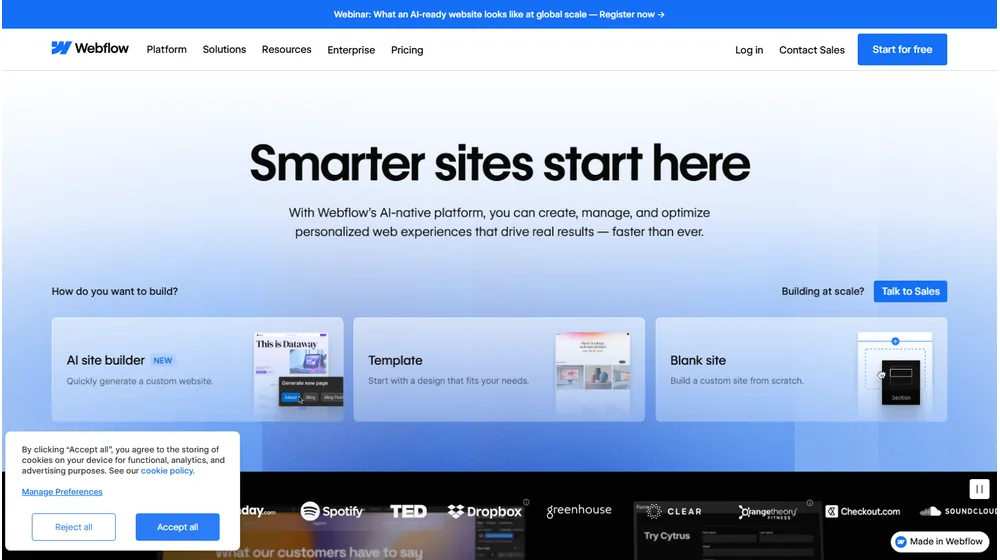Click the Start for free button
Image resolution: width=1000 pixels, height=560 pixels.
(x=901, y=49)
